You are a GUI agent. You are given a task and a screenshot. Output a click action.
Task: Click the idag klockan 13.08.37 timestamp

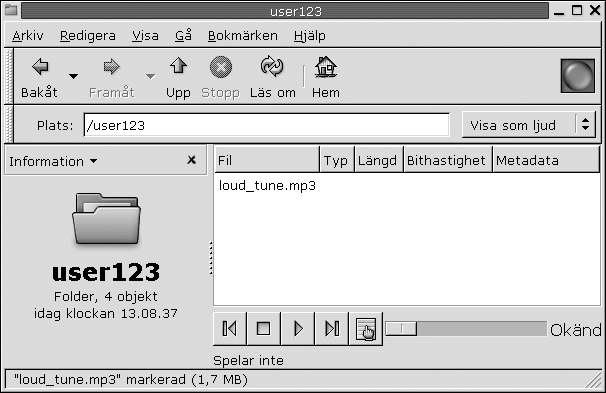click(106, 313)
